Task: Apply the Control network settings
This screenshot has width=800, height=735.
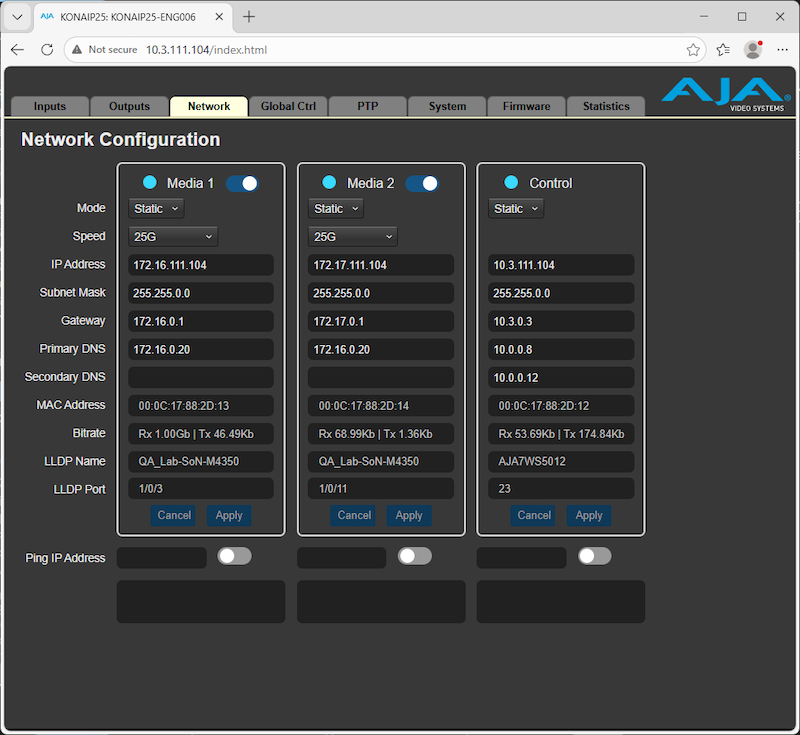Action: 588,515
